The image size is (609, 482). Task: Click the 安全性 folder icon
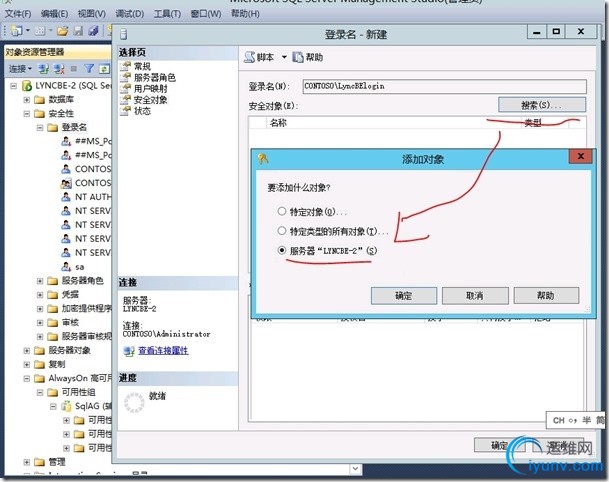pyautogui.click(x=39, y=114)
